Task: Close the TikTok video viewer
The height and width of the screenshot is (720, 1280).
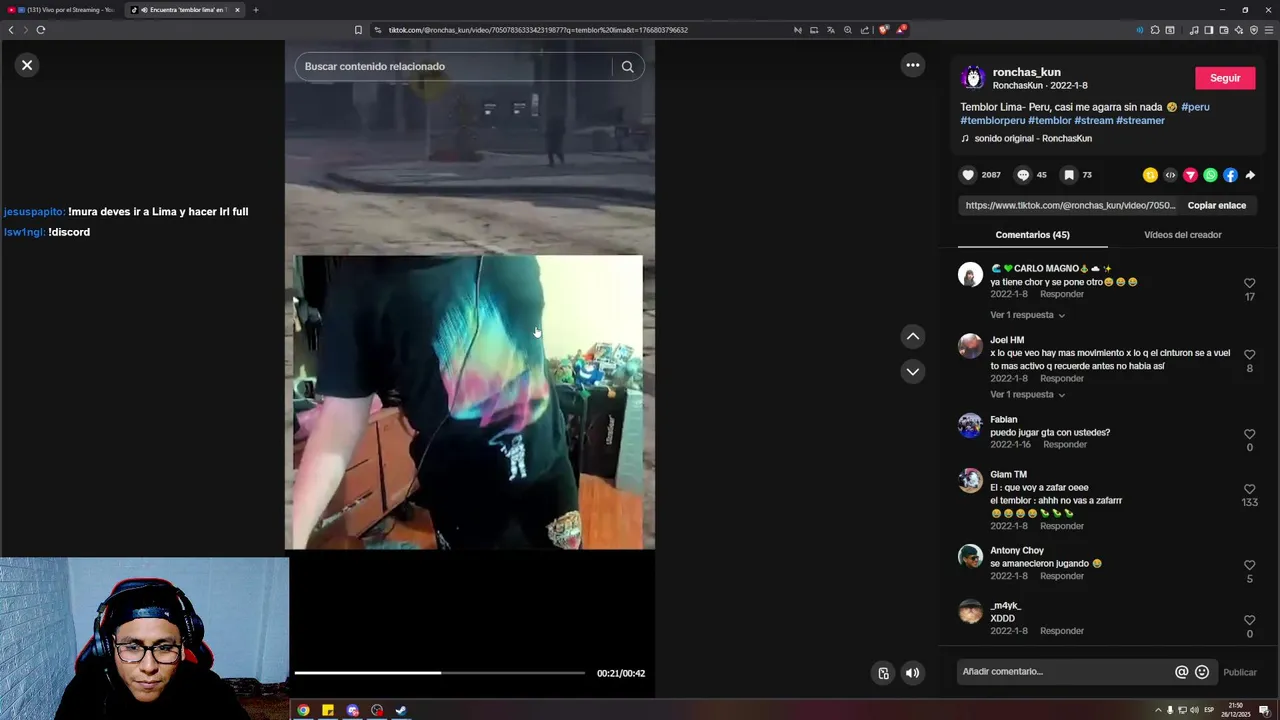Action: tap(27, 65)
